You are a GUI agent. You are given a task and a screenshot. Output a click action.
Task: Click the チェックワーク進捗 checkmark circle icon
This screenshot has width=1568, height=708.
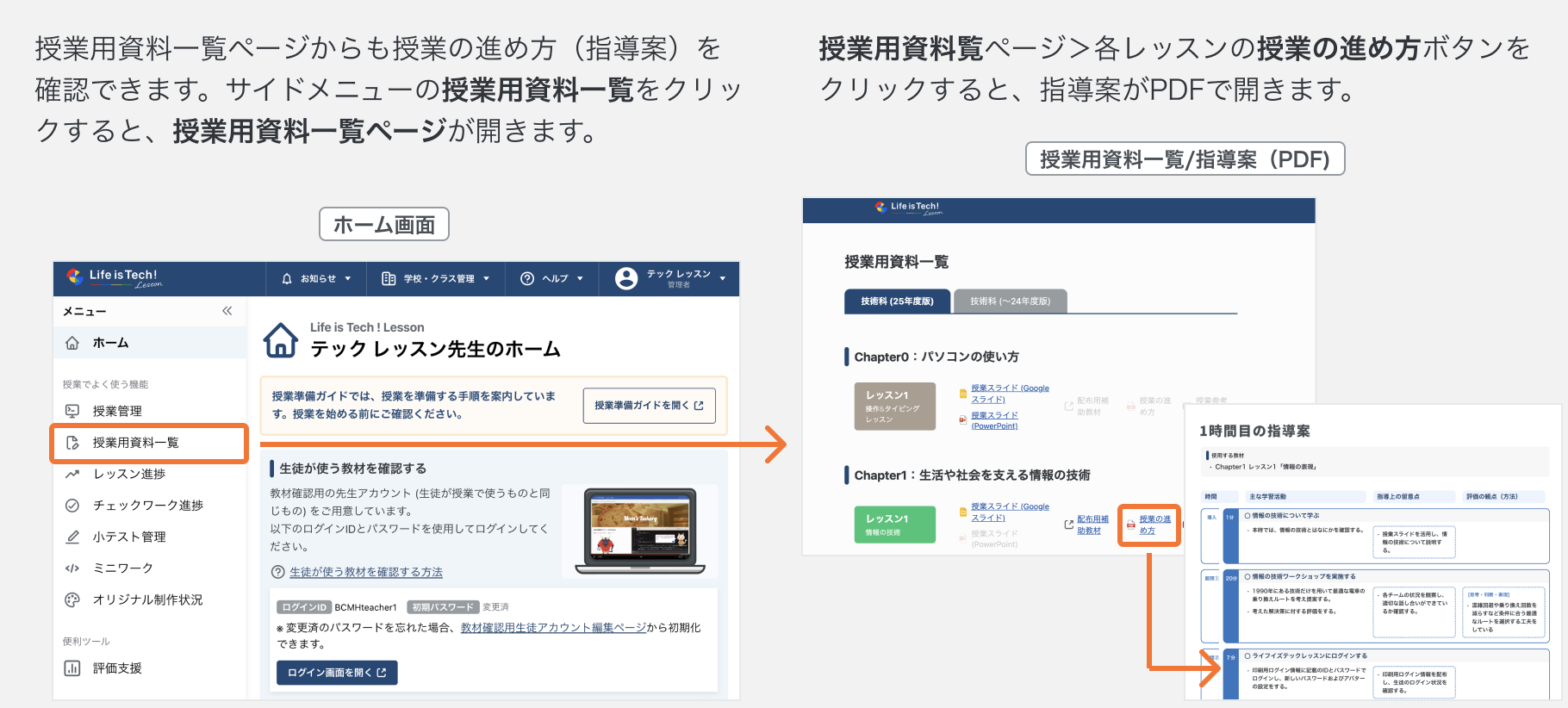[72, 506]
